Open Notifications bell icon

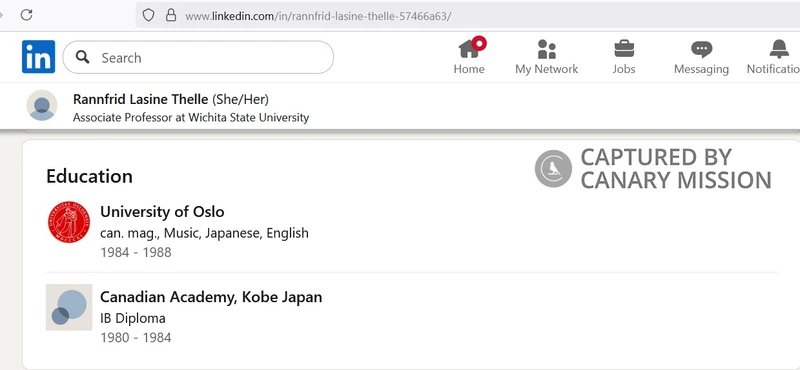pos(779,49)
